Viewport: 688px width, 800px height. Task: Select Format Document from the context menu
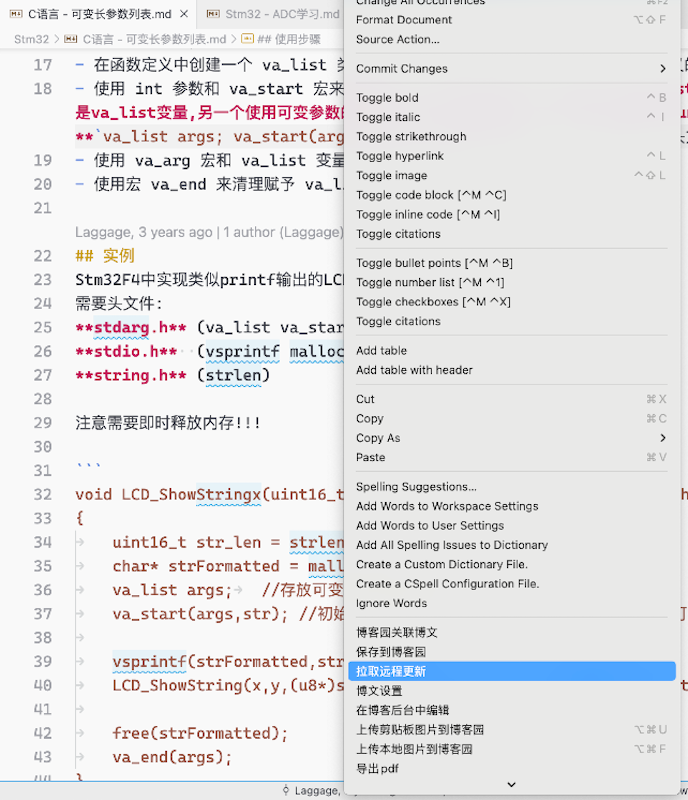click(511, 20)
